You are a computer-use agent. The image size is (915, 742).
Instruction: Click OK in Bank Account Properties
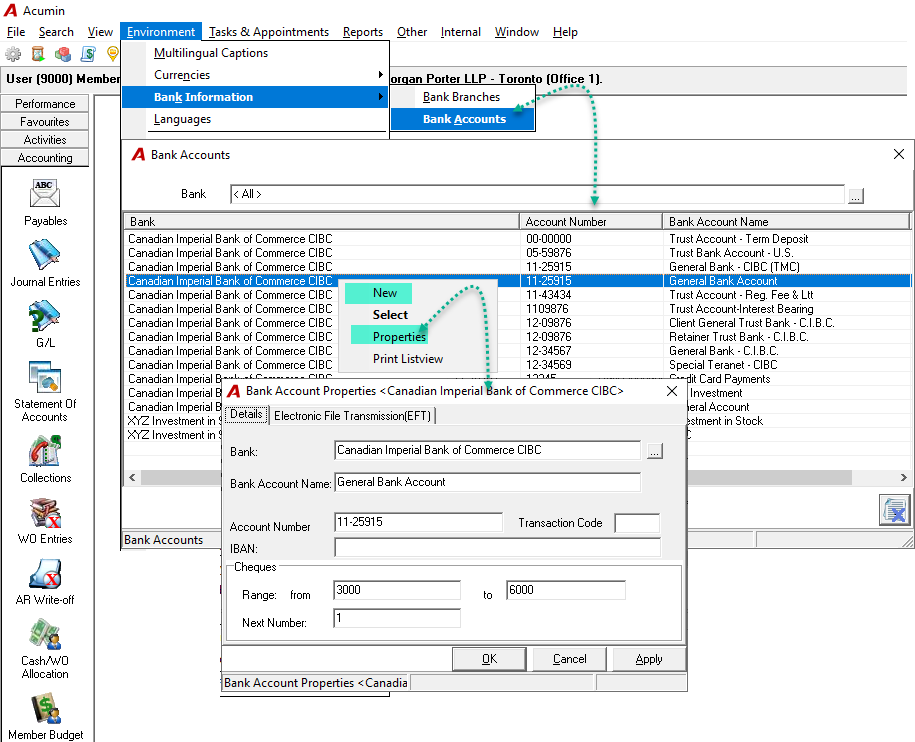[489, 659]
